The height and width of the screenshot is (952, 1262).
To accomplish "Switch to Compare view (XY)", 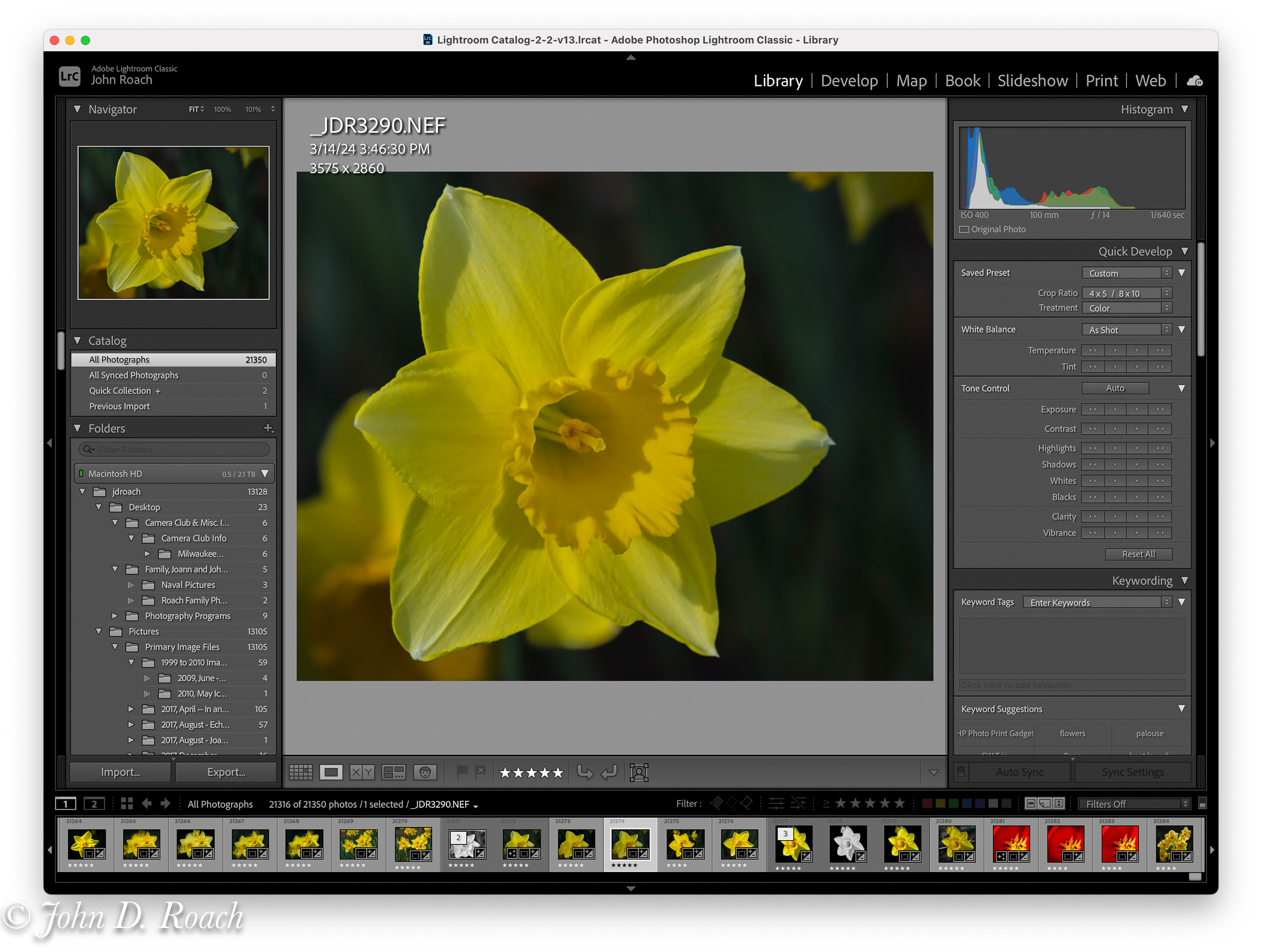I will [x=362, y=772].
